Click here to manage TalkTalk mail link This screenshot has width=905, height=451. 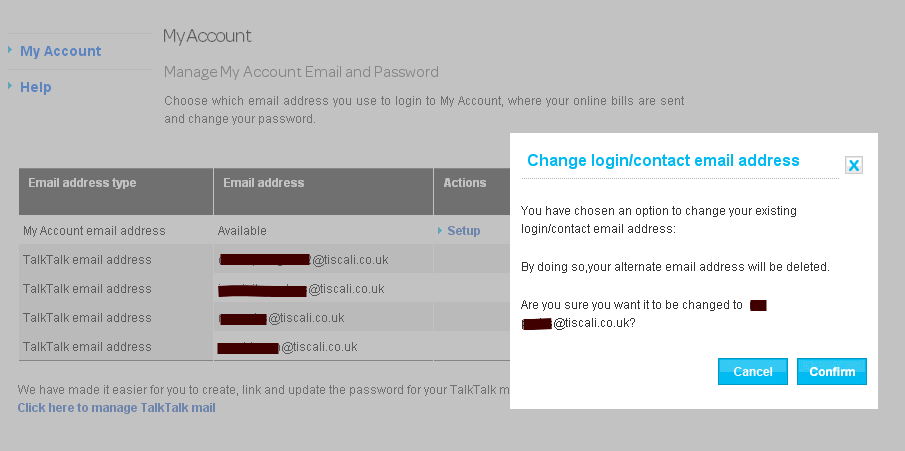pos(116,408)
